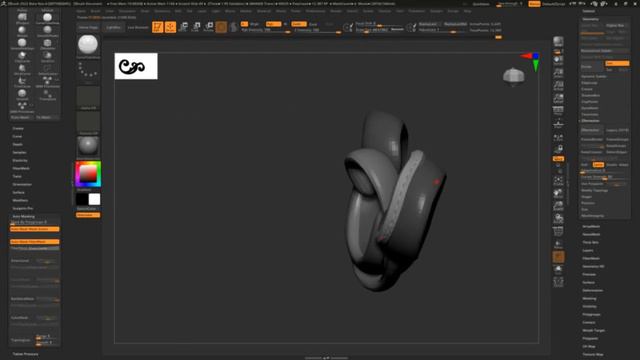This screenshot has height=360, width=640.
Task: Open the Render menu
Action: pos(336,11)
